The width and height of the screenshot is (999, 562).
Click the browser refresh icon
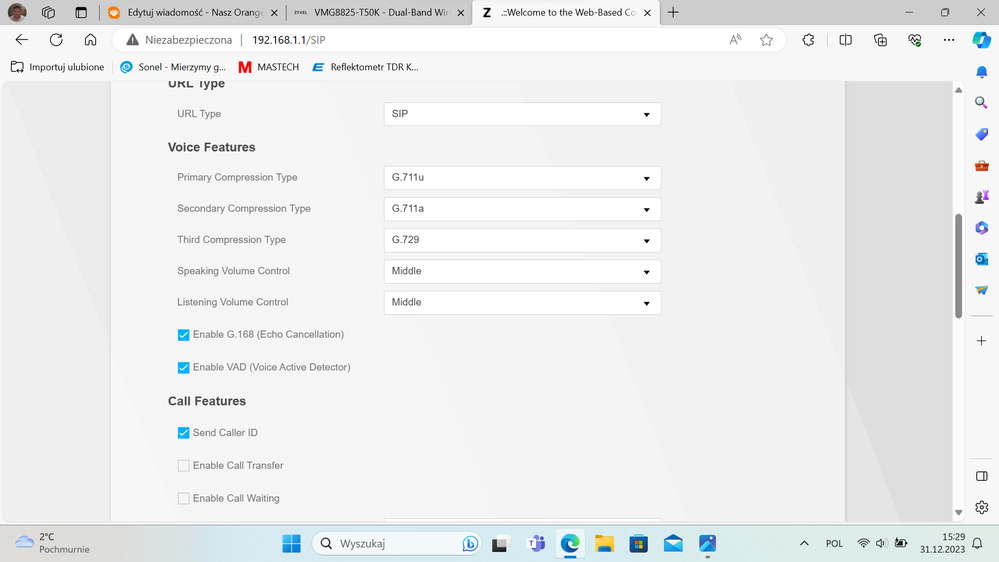point(56,40)
